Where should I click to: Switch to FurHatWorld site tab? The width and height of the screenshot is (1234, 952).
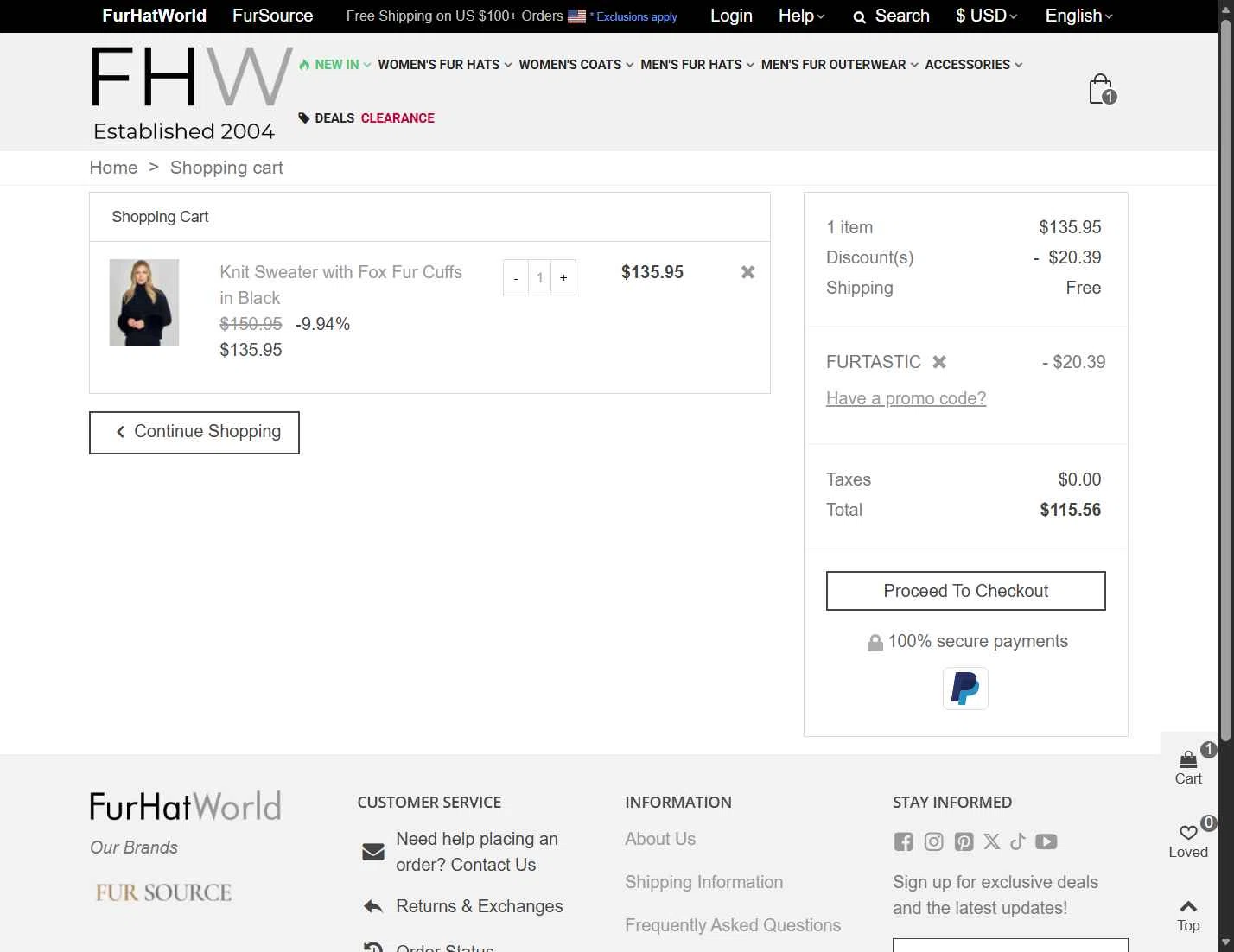(154, 16)
